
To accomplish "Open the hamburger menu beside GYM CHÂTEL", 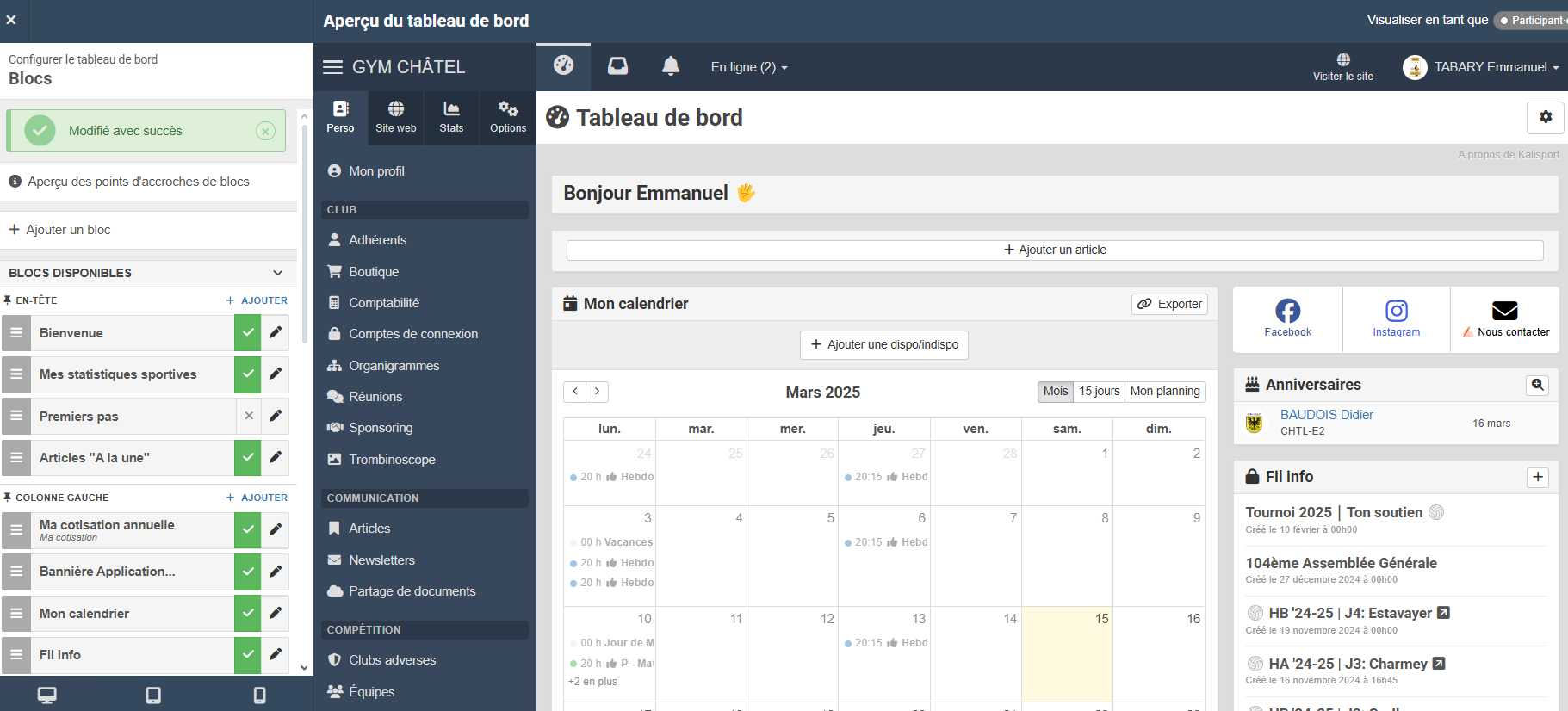I will point(332,67).
